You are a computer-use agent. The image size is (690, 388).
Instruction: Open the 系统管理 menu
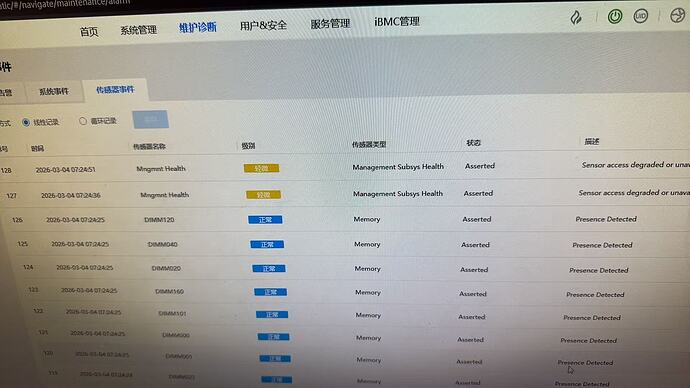click(139, 30)
